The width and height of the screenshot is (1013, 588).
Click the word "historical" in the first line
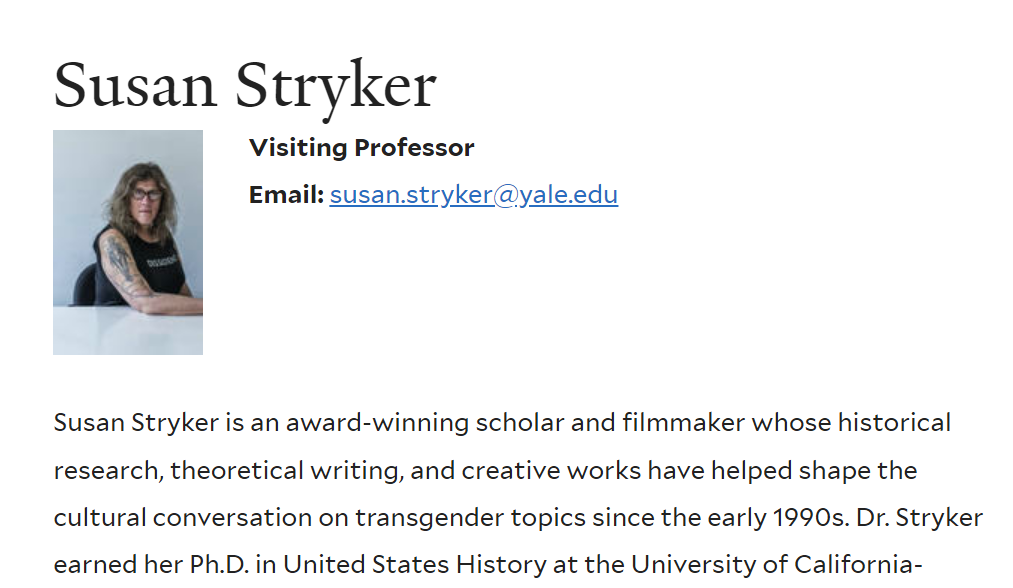[893, 423]
